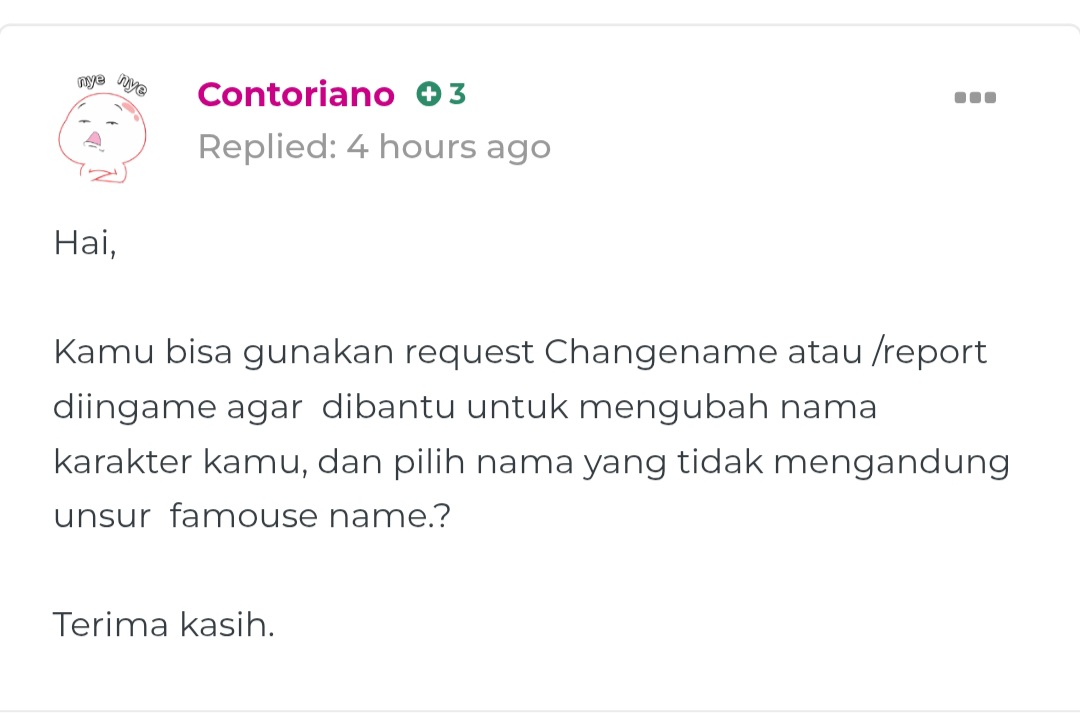
Task: Click the words "famouse name.?" in post
Action: point(310,516)
